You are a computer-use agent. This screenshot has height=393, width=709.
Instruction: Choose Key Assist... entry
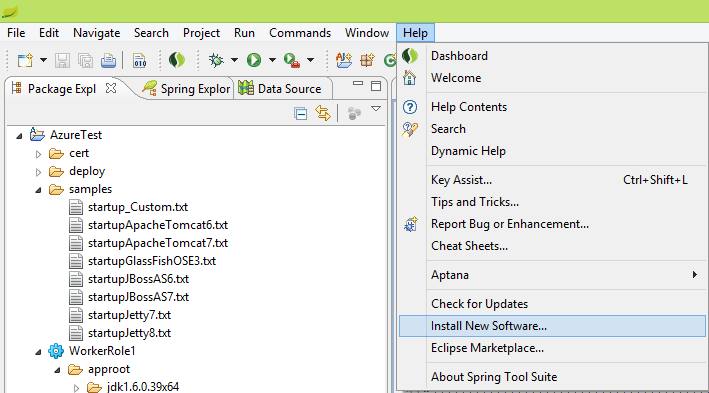pos(552,180)
